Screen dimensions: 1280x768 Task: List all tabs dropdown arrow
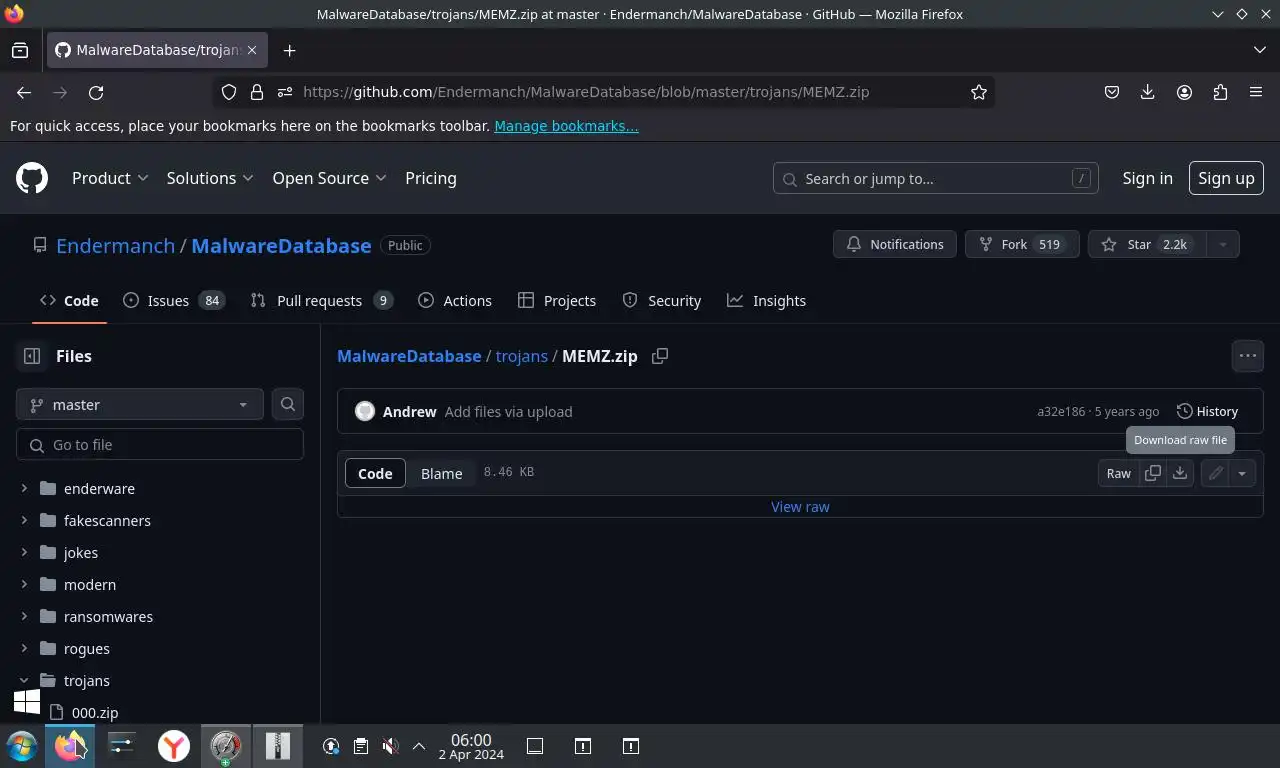[1259, 50]
